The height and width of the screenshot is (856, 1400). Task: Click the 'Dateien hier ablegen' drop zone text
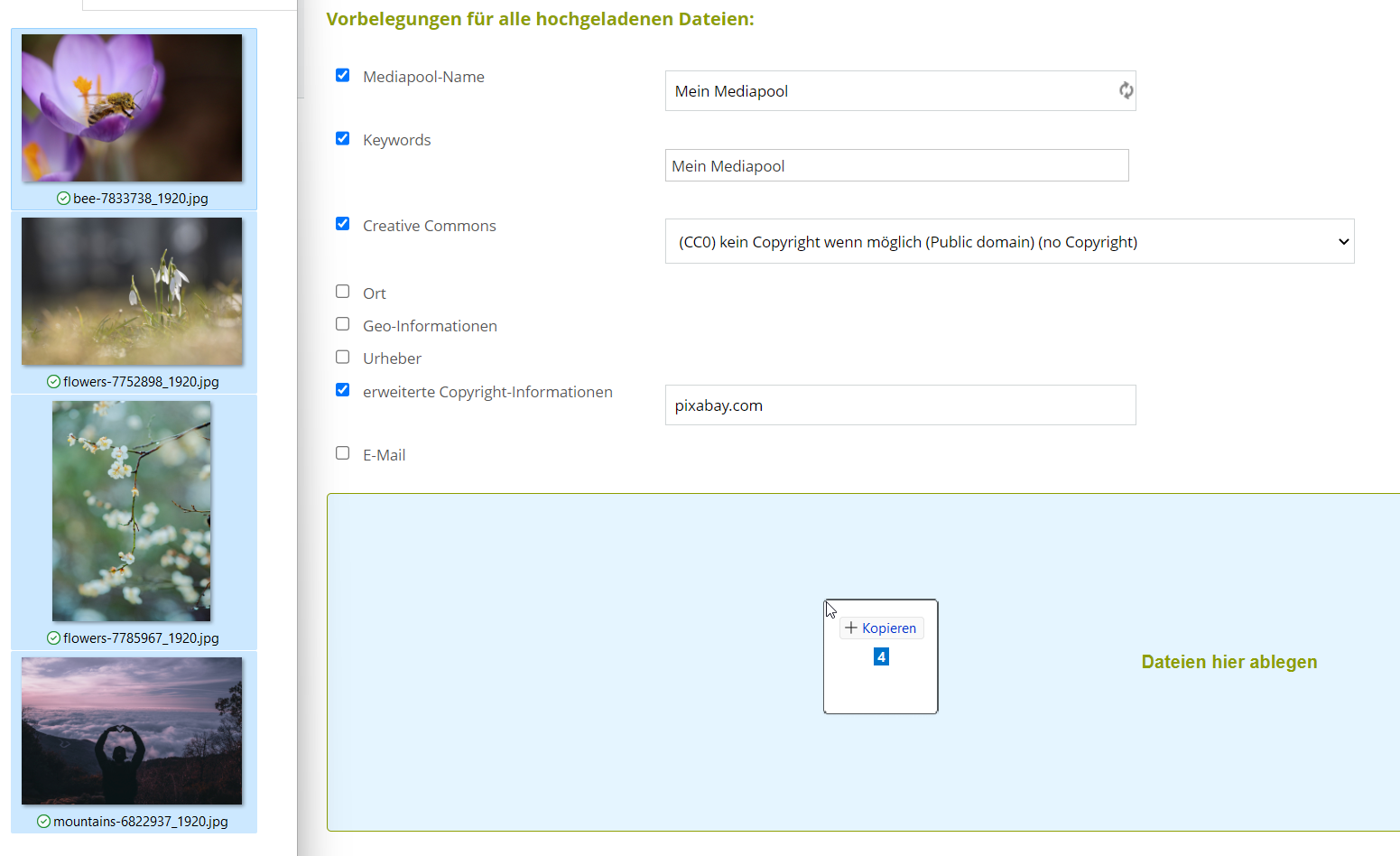[1229, 662]
